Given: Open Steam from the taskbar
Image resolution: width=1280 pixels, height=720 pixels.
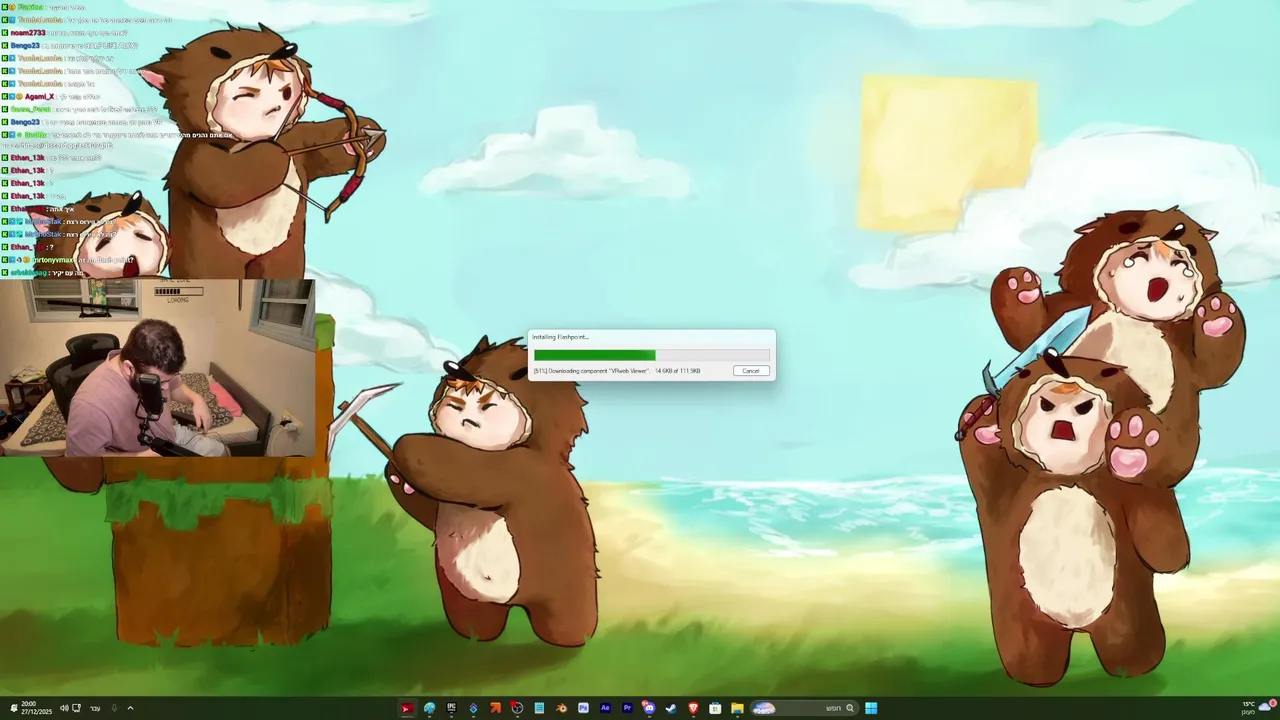Looking at the screenshot, I should tap(671, 708).
